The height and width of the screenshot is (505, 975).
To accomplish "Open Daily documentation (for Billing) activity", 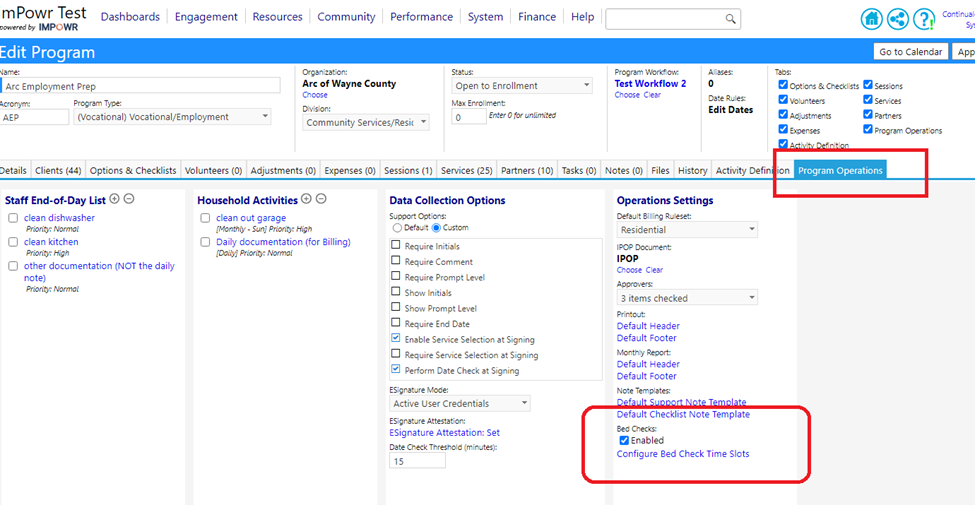I will (x=283, y=242).
